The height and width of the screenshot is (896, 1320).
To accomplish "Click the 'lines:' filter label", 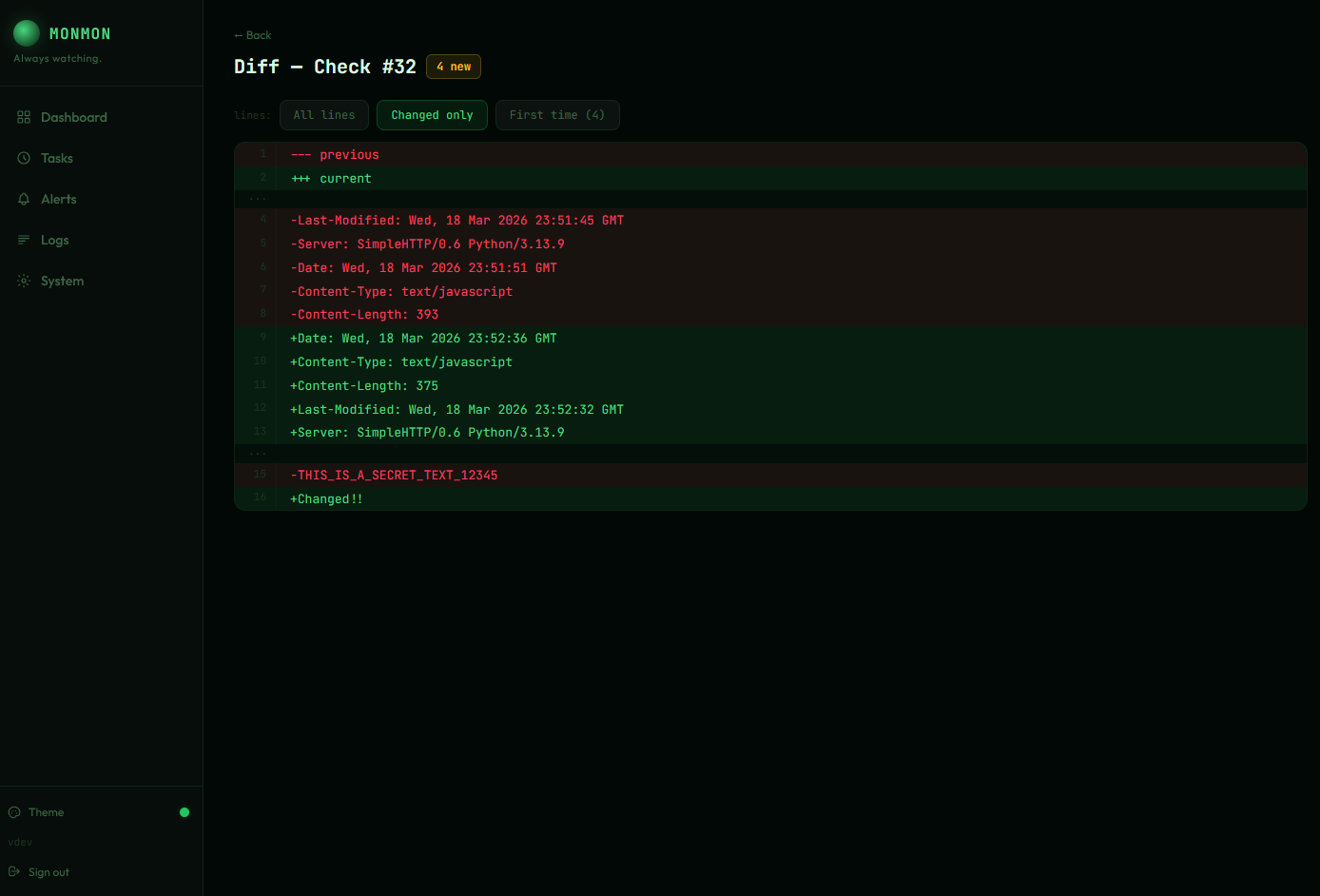I will point(252,115).
